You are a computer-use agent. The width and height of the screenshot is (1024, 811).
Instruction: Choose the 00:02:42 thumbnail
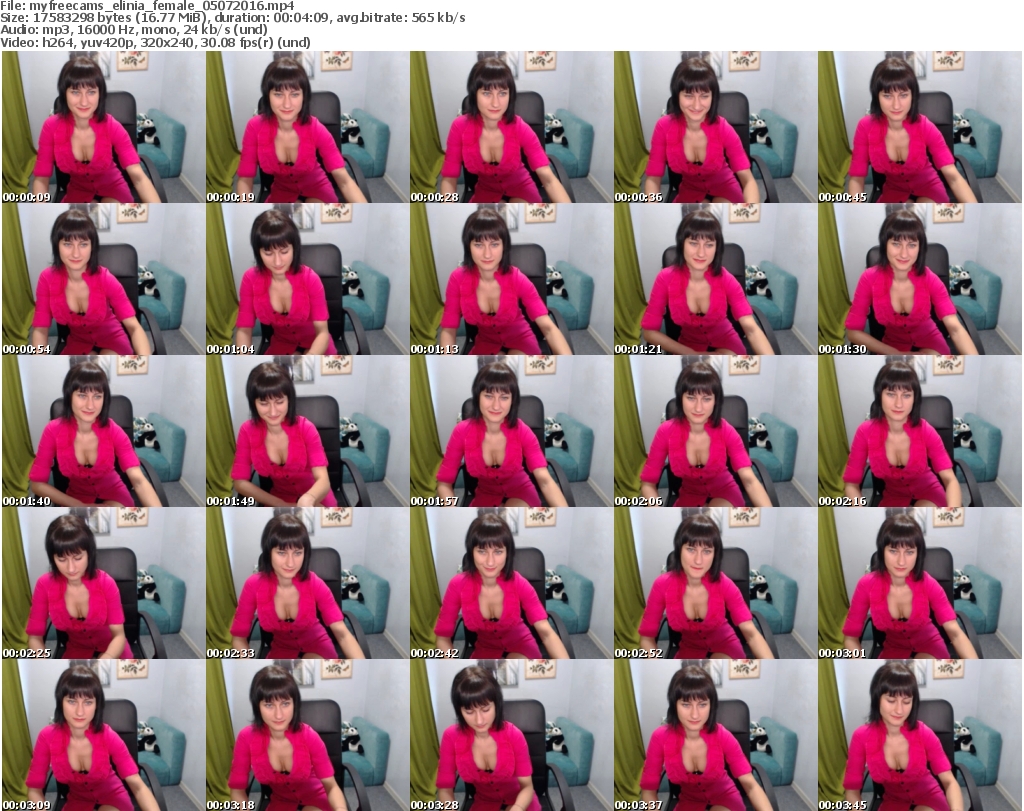[x=511, y=583]
